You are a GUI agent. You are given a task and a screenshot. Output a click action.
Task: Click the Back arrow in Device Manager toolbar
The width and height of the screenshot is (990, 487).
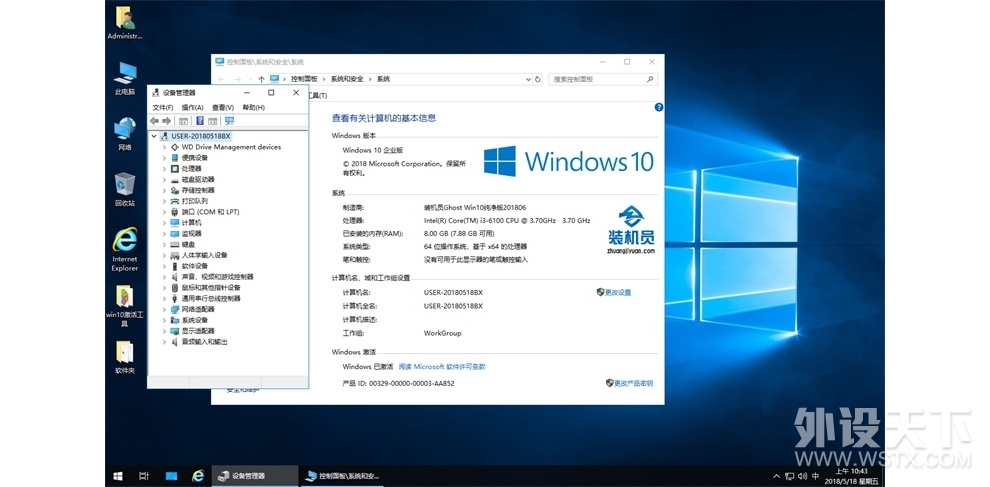point(155,121)
